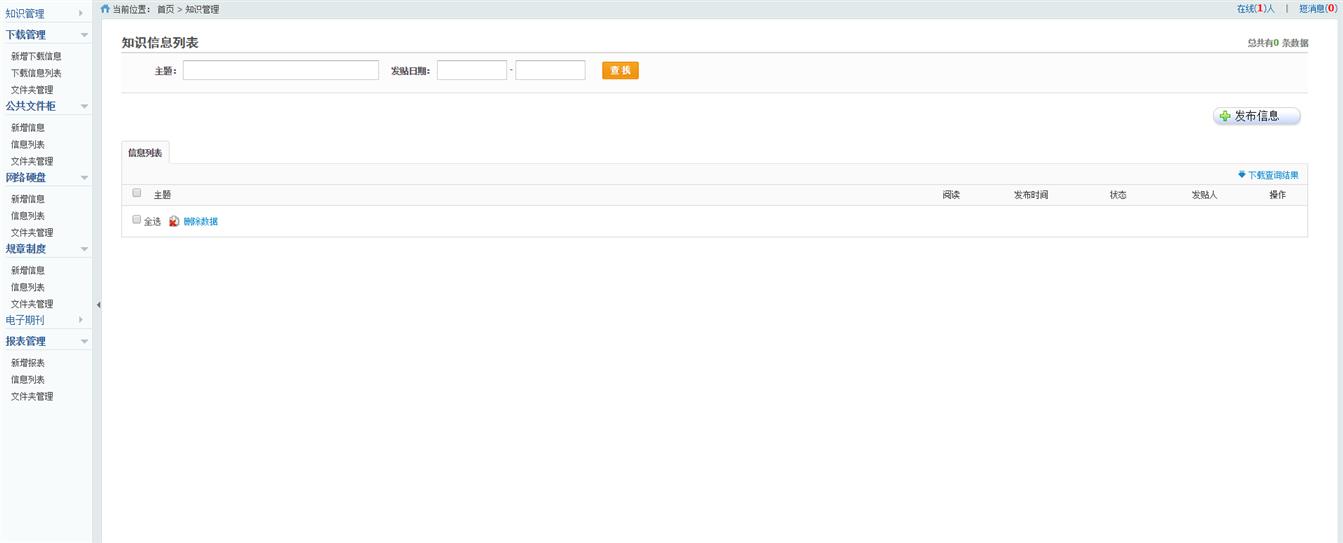Image resolution: width=1343 pixels, height=543 pixels.
Task: Expand the 电子期刊 sidebar section
Action: pyautogui.click(x=80, y=320)
